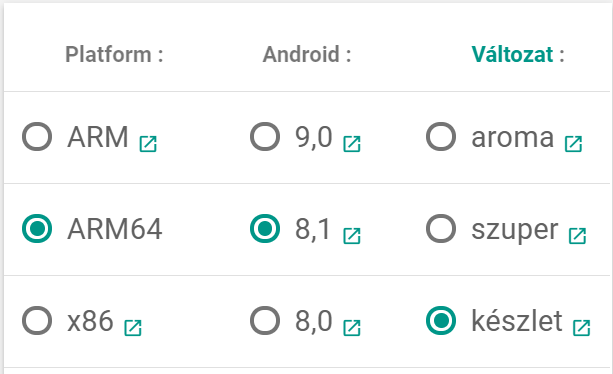Open the external link icon beside 8,1
This screenshot has height=374, width=613.
pyautogui.click(x=352, y=236)
